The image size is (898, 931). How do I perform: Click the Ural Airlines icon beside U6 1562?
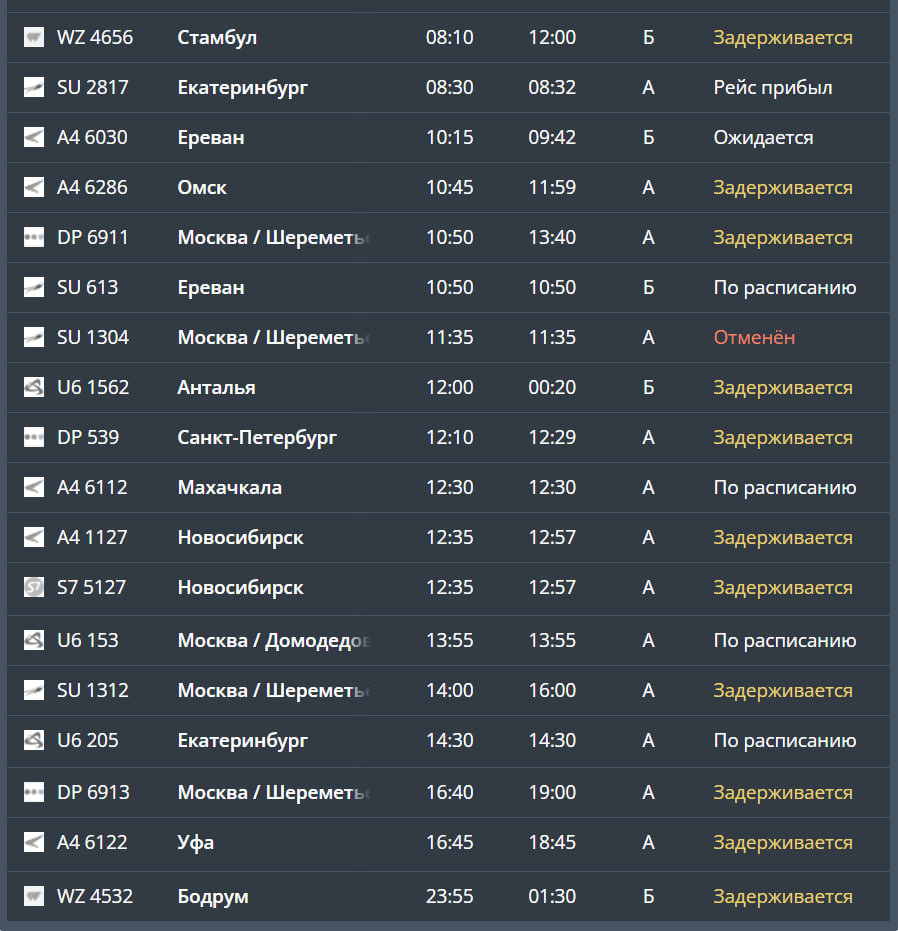pos(34,387)
